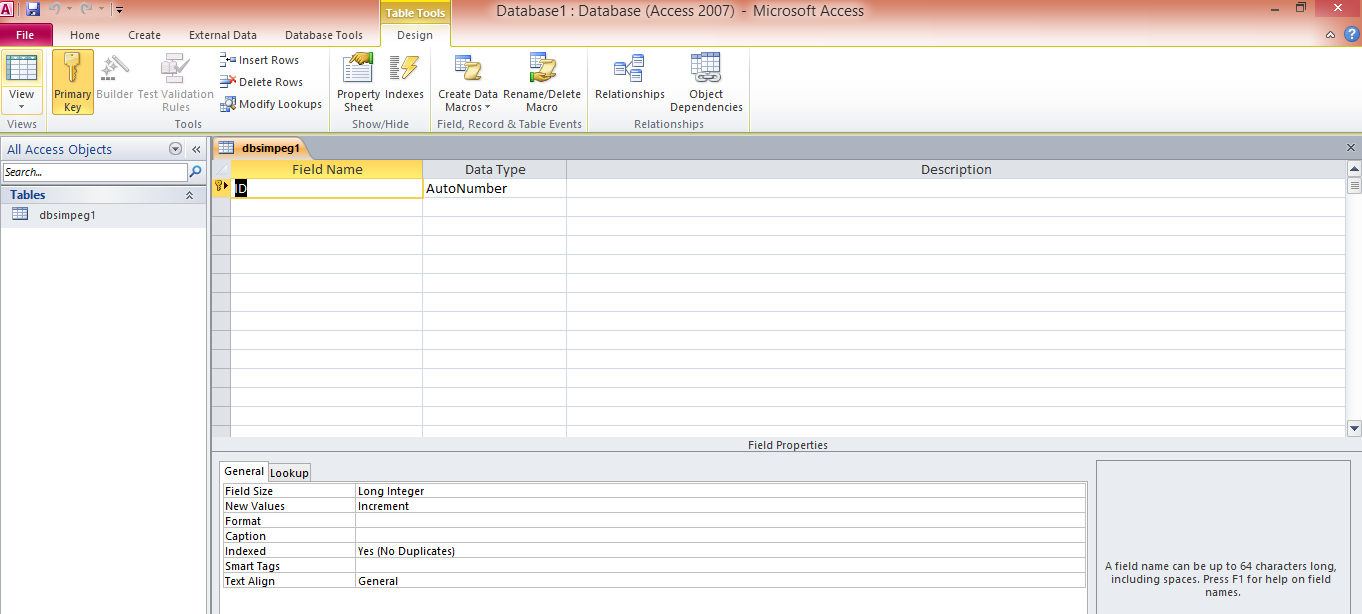Click the Field Name column header
The width and height of the screenshot is (1362, 614).
327,169
